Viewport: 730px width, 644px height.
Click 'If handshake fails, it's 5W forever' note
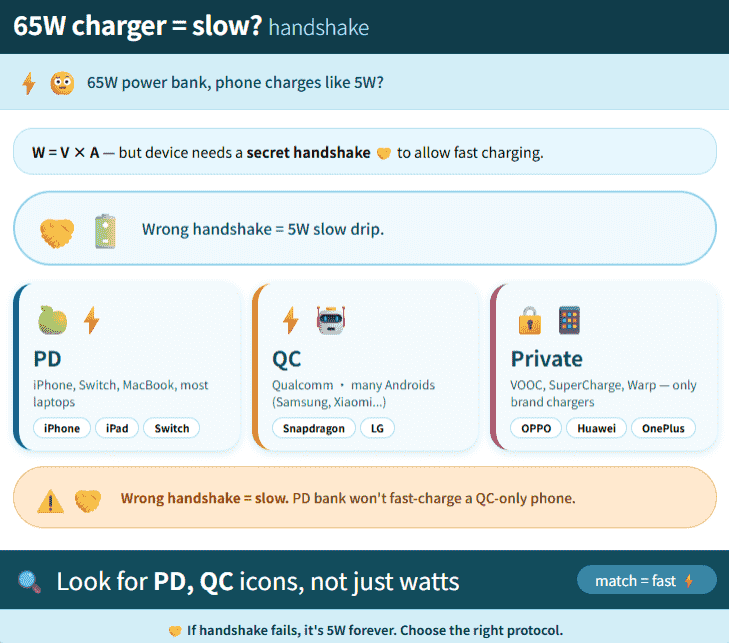click(375, 631)
